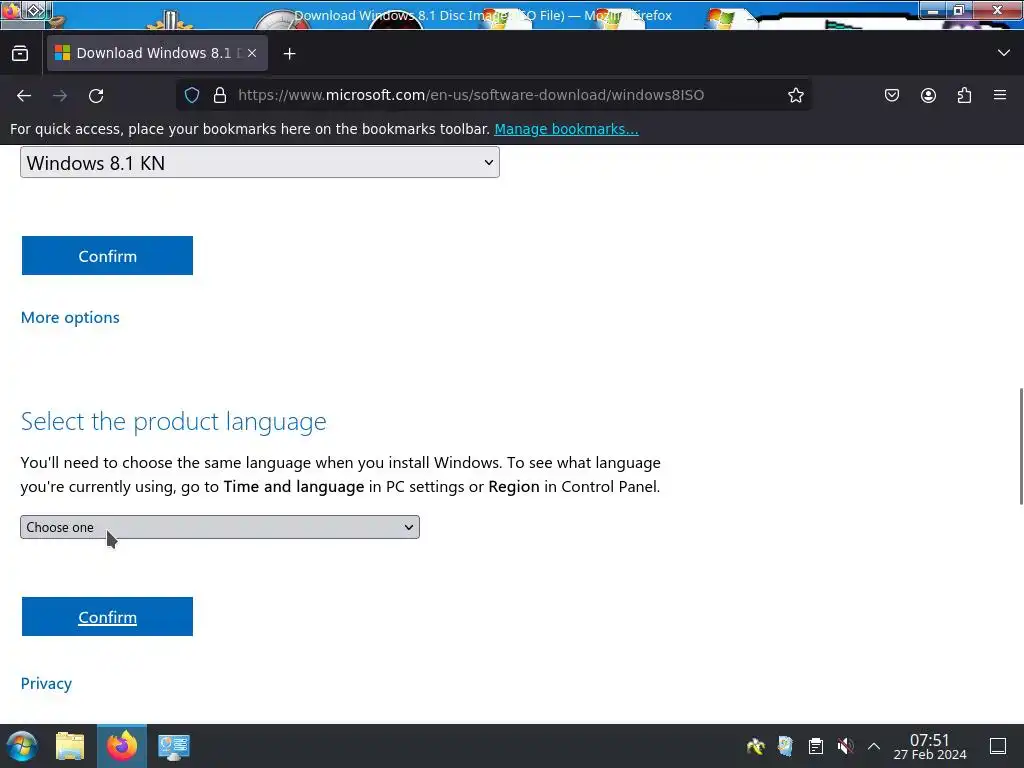Click the clipboard tray icon

tap(816, 746)
